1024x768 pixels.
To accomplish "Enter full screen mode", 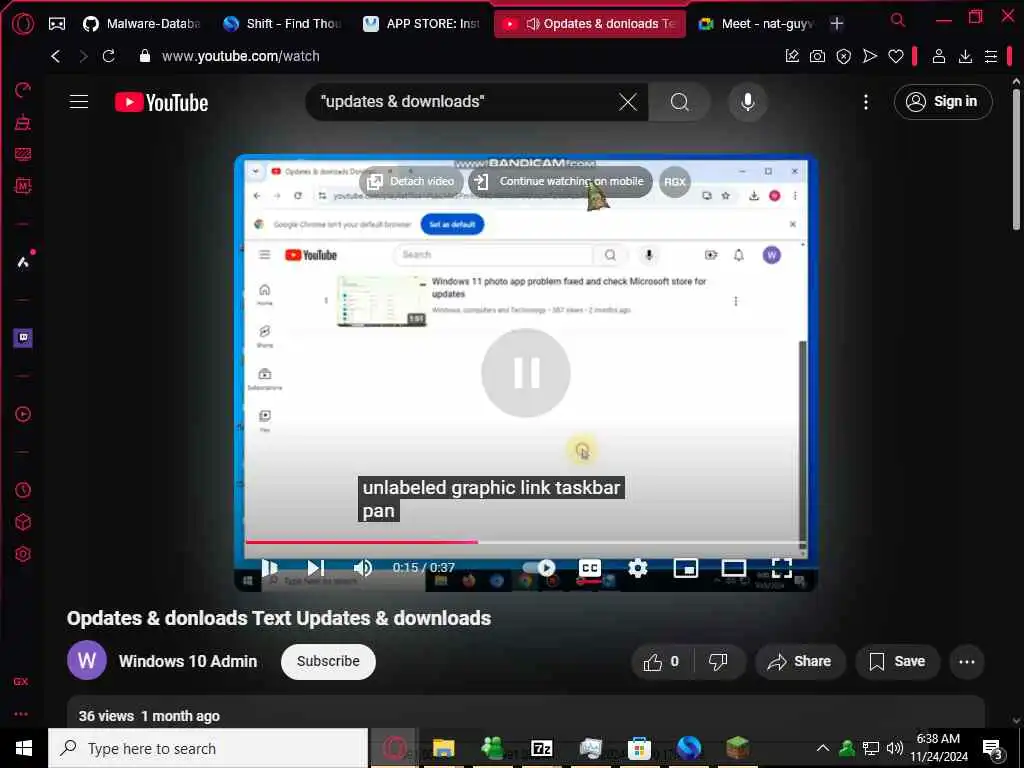I will tap(782, 568).
